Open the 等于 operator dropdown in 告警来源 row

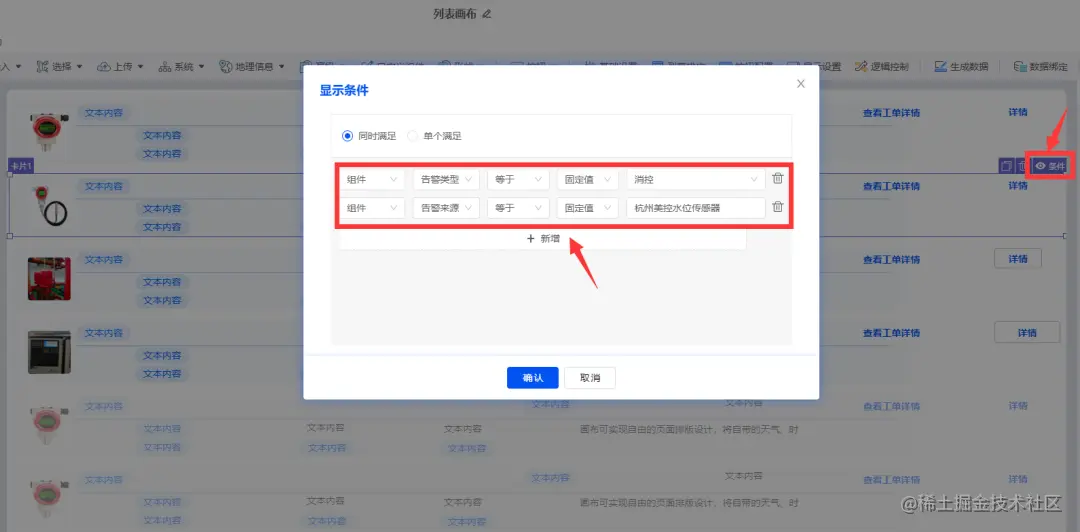tap(518, 207)
